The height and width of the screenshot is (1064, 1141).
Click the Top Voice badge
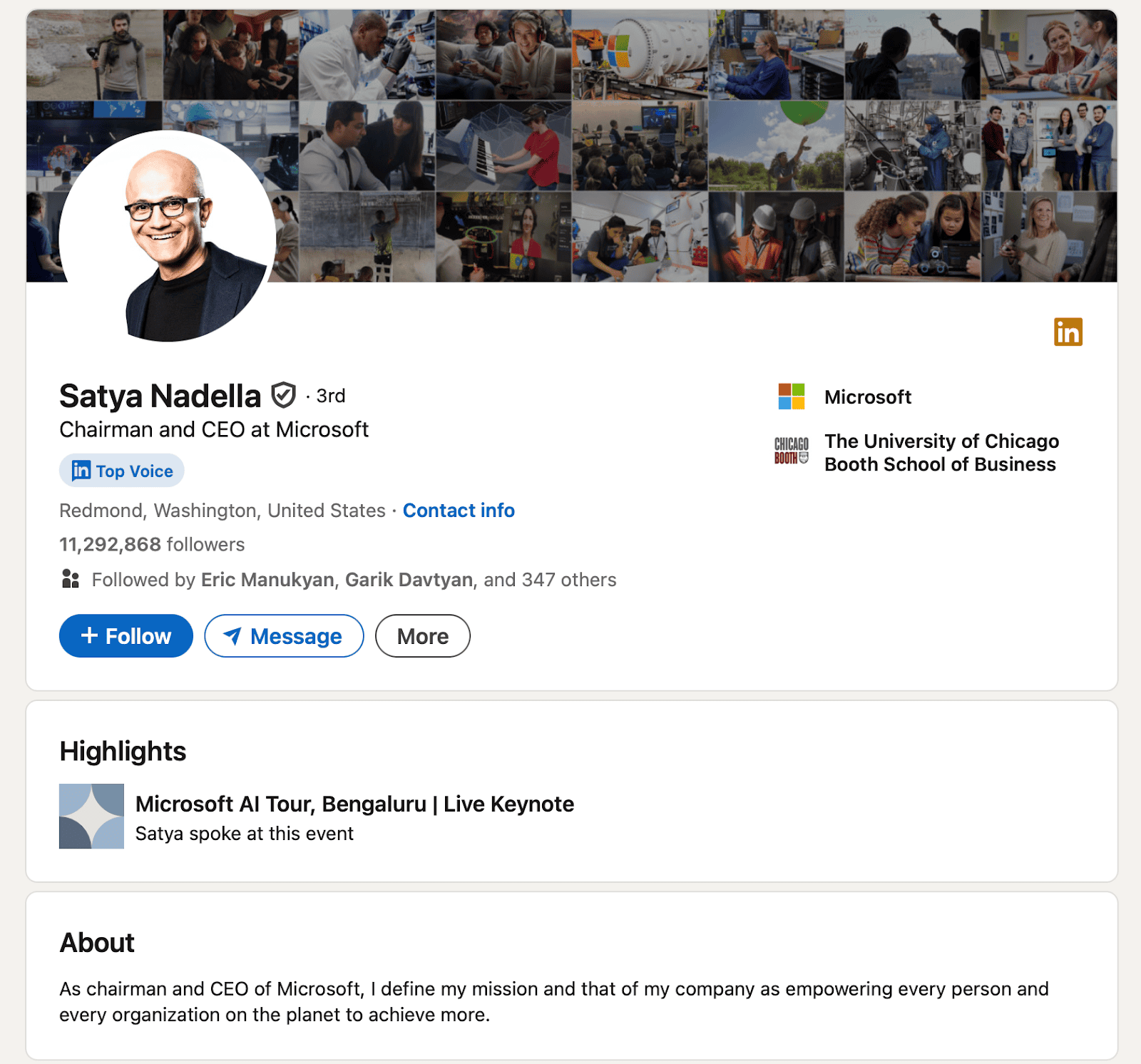(x=122, y=471)
